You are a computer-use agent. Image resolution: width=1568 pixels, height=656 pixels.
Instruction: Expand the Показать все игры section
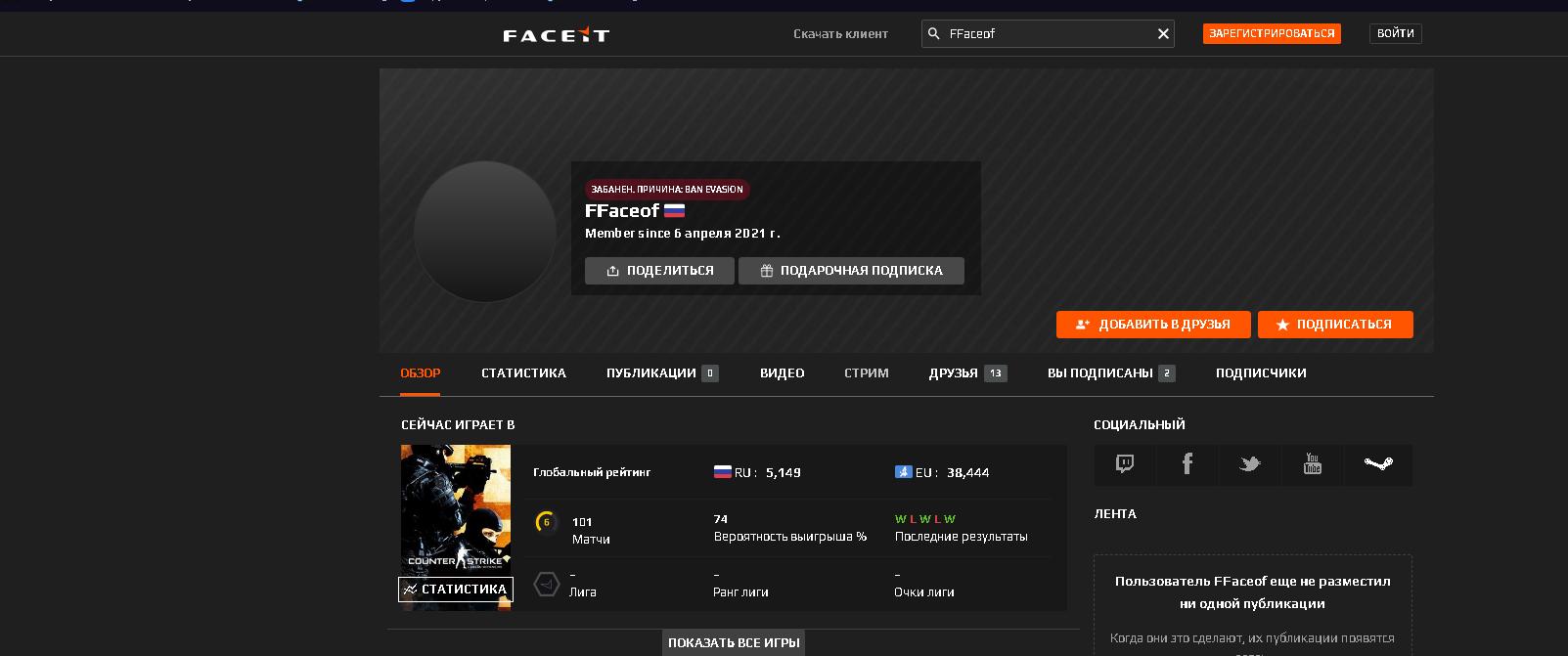click(x=734, y=642)
